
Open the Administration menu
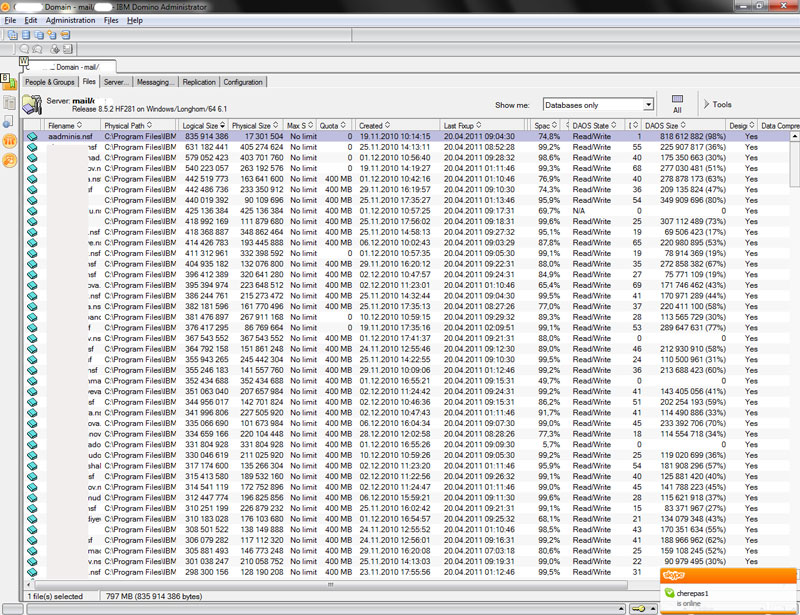tap(70, 20)
